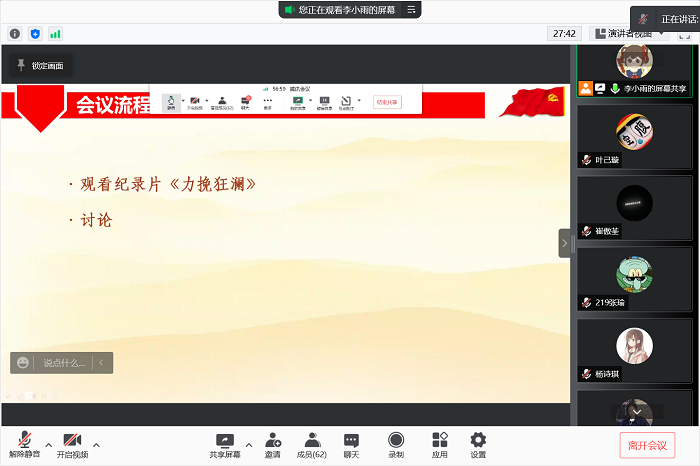
Task: Open the 共享屏幕 share screen icon
Action: tap(225, 444)
